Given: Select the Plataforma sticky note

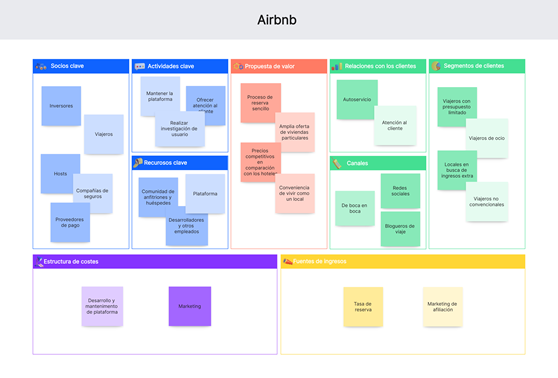Looking at the screenshot, I should point(205,194).
